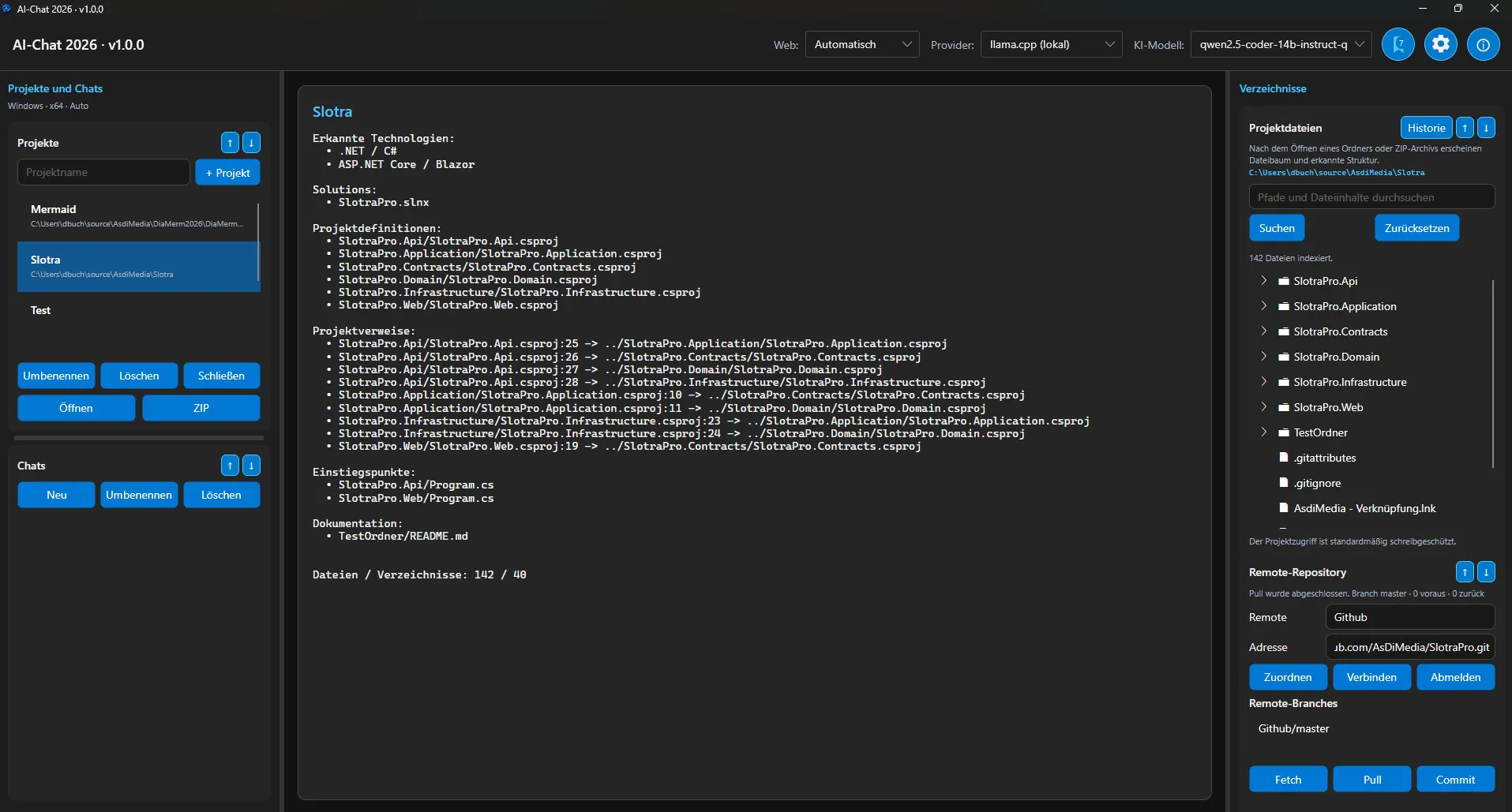Click the Commit button
The height and width of the screenshot is (812, 1512).
point(1455,780)
